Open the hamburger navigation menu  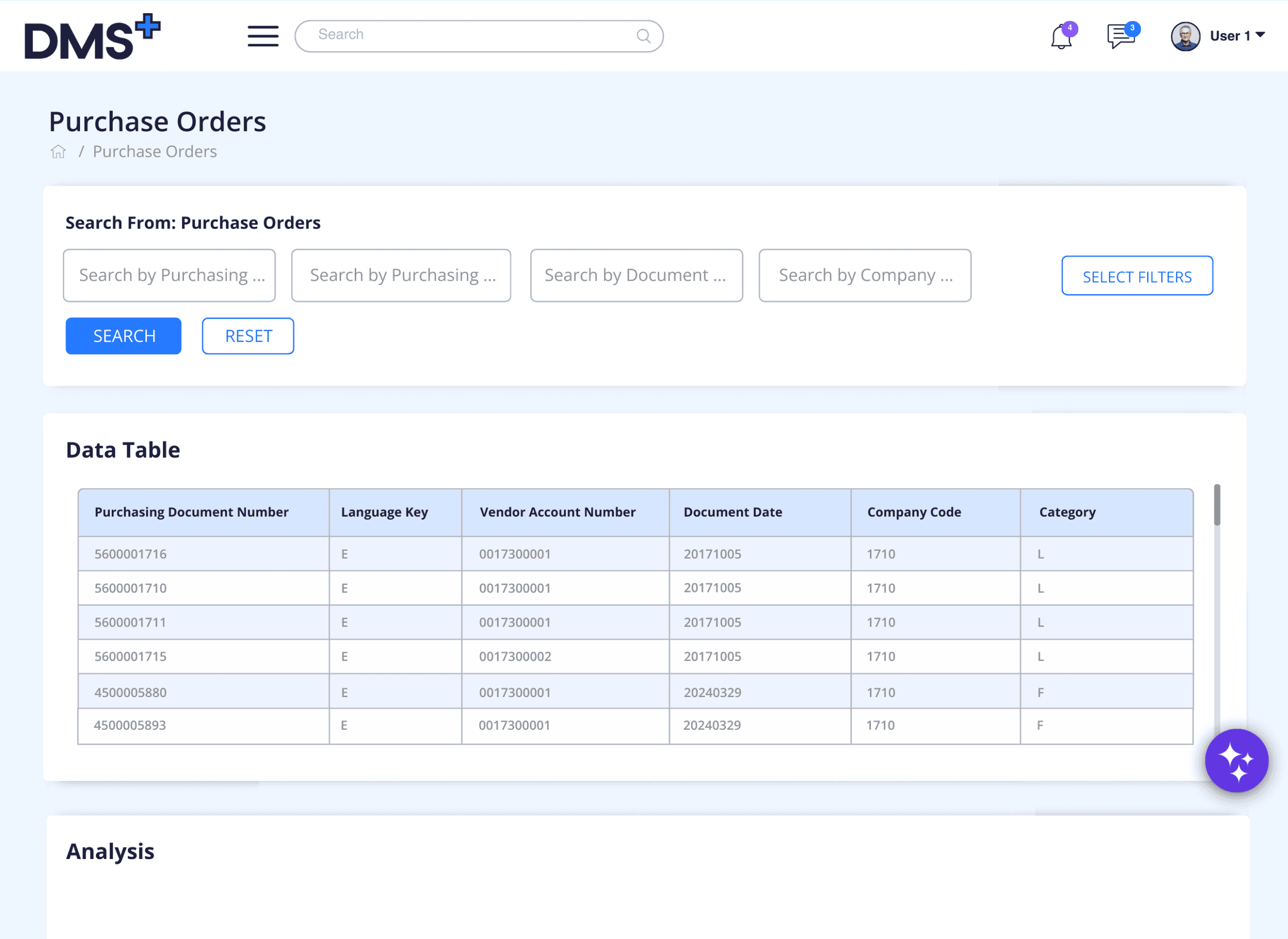(x=263, y=36)
